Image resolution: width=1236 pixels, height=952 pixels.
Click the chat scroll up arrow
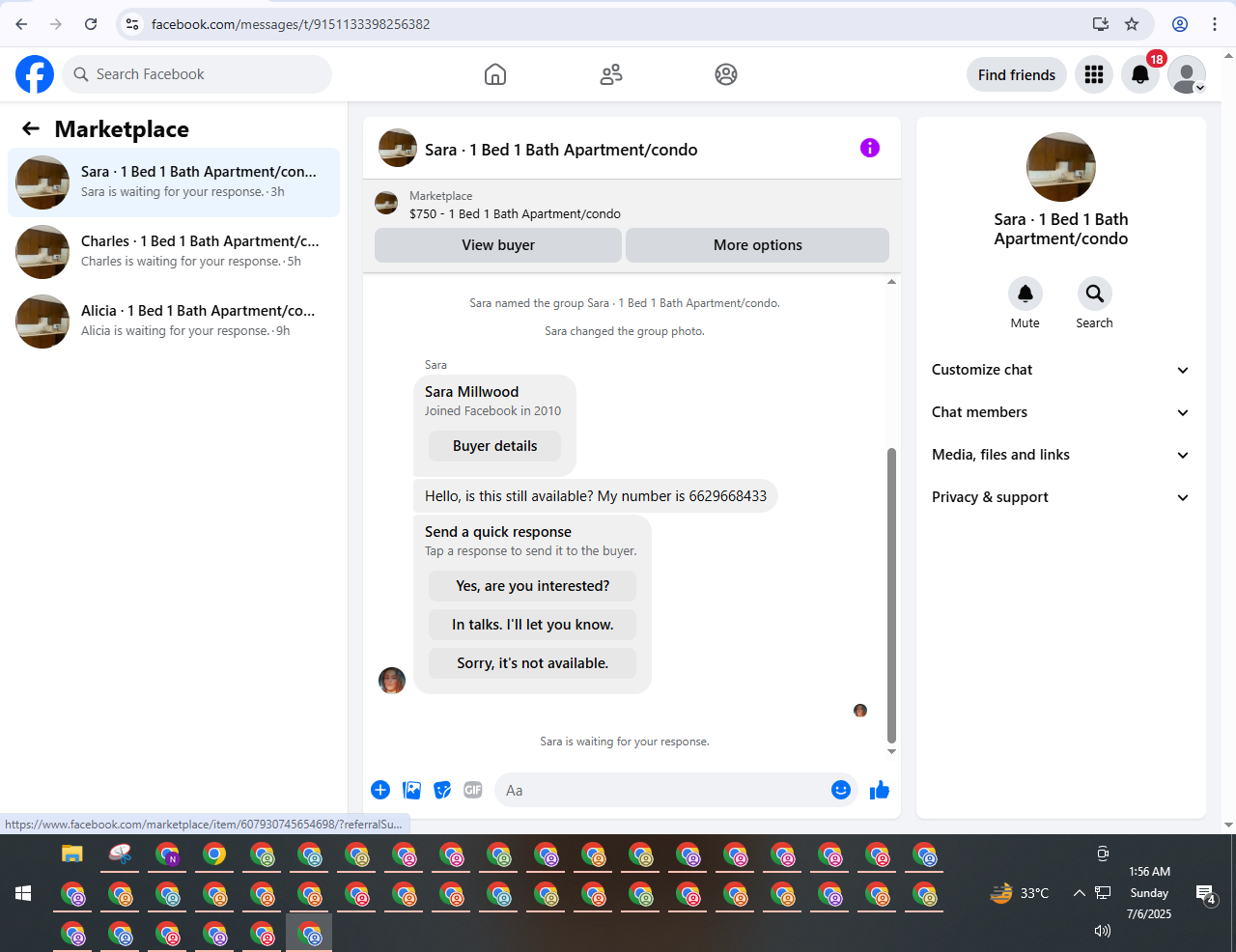pyautogui.click(x=891, y=282)
